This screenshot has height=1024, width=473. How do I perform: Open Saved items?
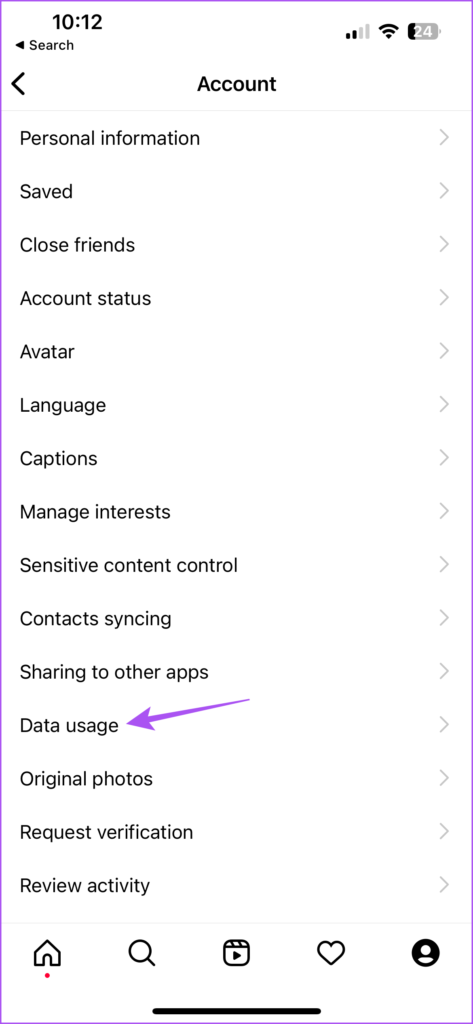pos(236,191)
